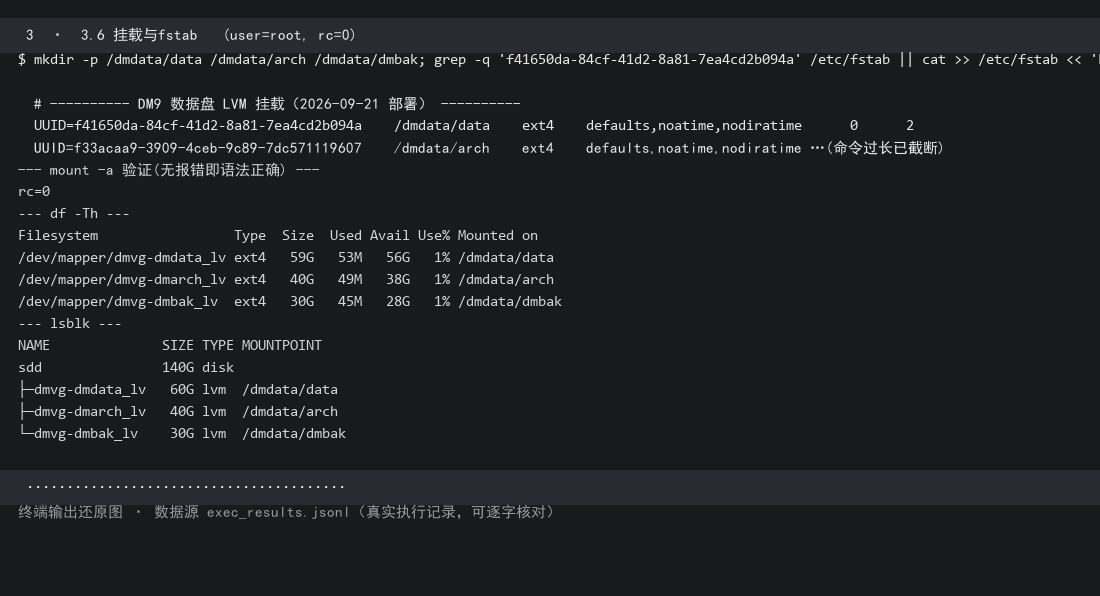This screenshot has width=1100, height=596.
Task: Click the "53M" used value
Action: tap(350, 257)
